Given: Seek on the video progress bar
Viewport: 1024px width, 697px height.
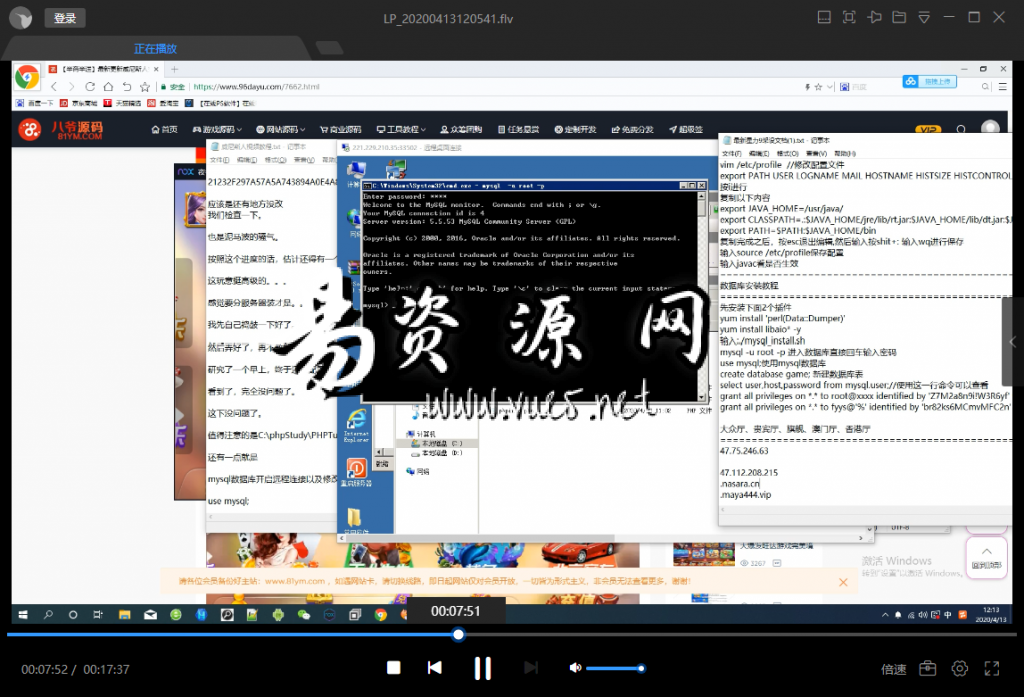Looking at the screenshot, I should (x=511, y=634).
